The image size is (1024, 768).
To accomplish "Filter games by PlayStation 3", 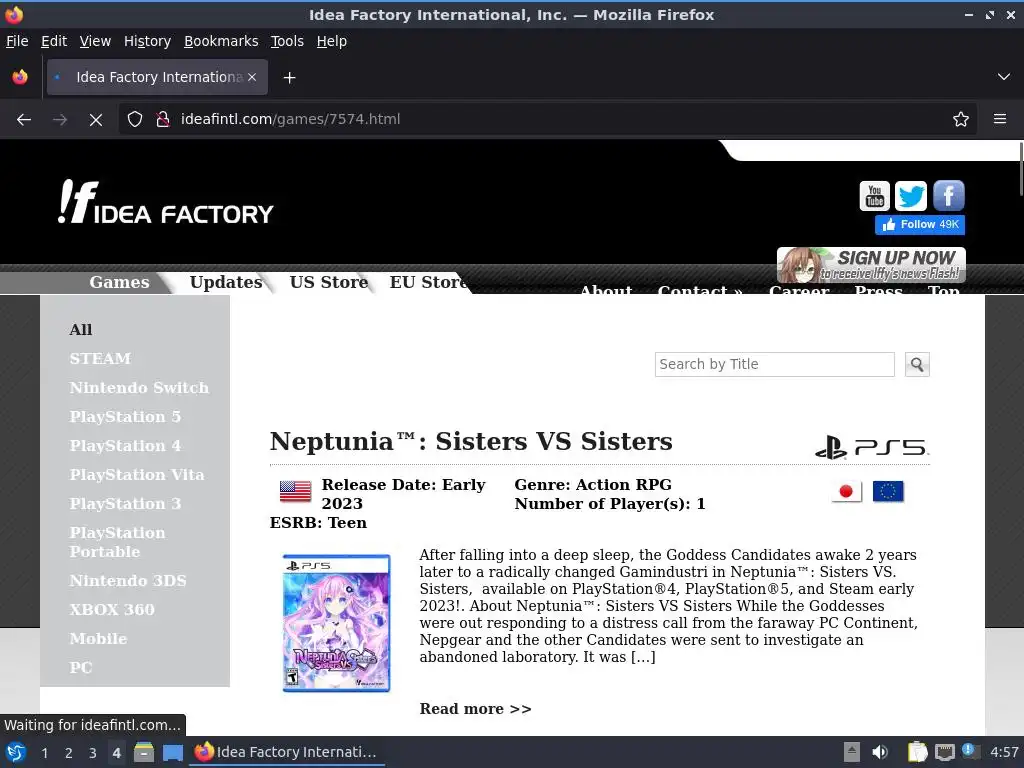I will 125,504.
